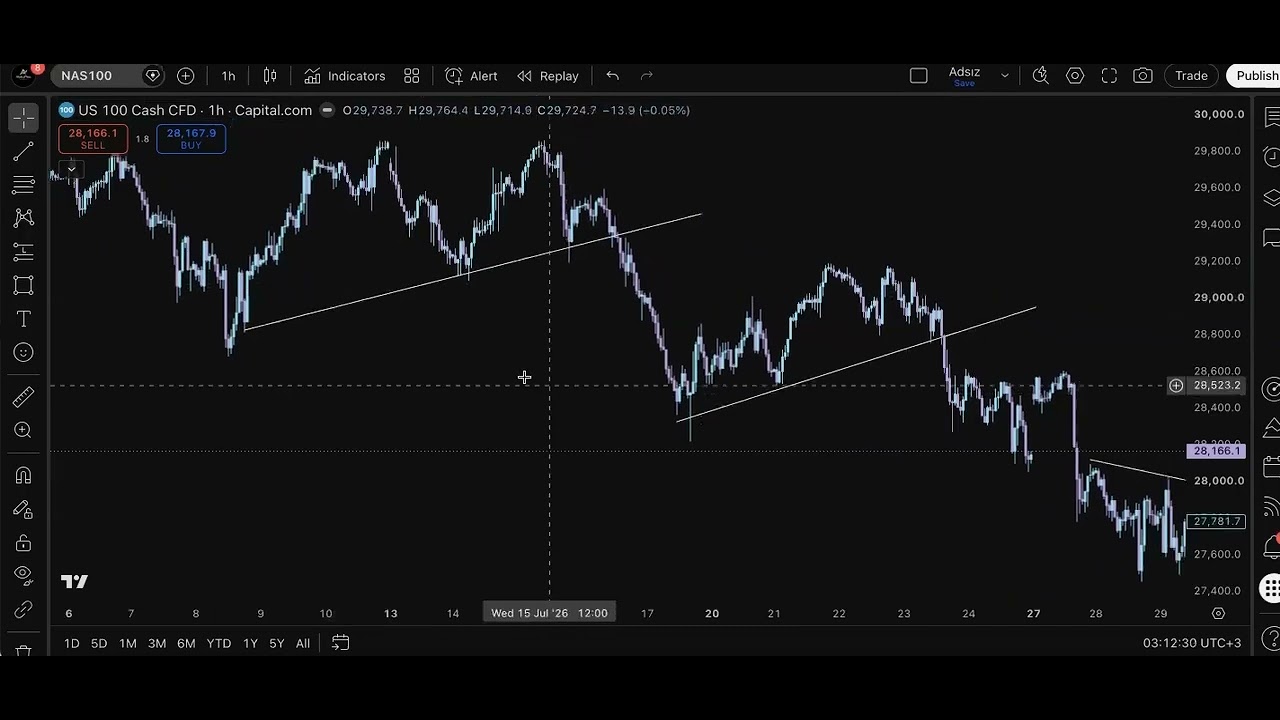Select the 1D time range
The height and width of the screenshot is (720, 1280).
(x=72, y=643)
